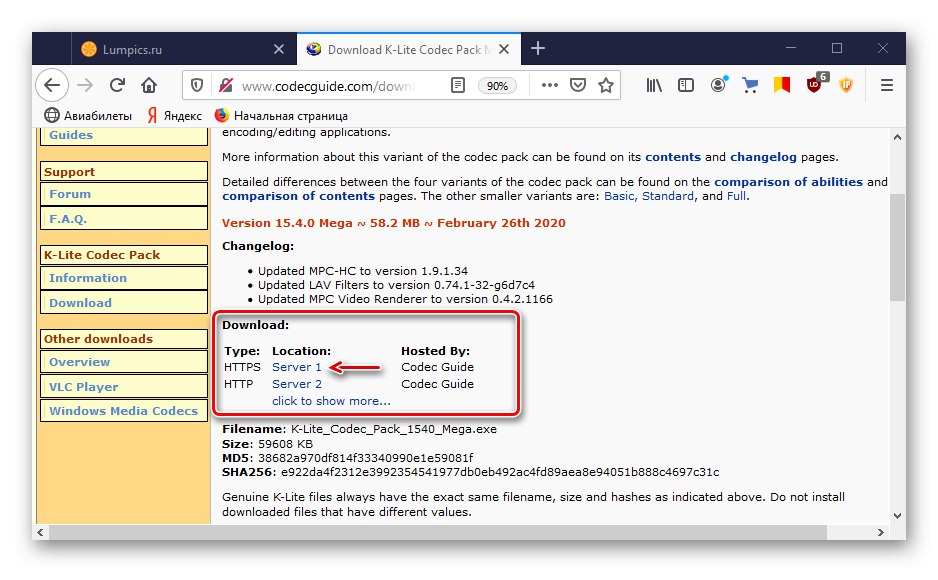Screen dimensions: 938x580
Task: Open the Авиабилеты bookmark
Action: [89, 115]
